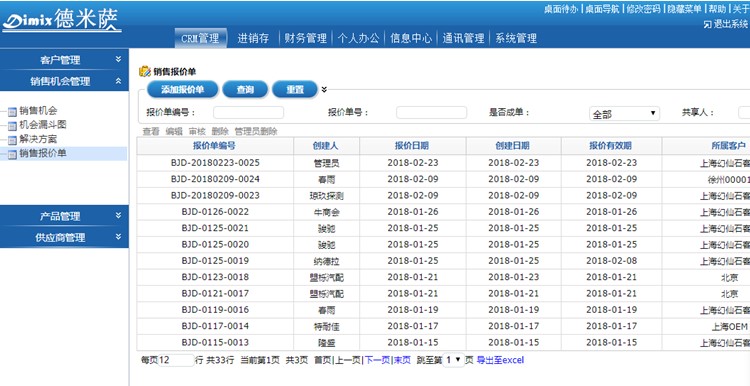
Task: Click the Dimix 德米萨 logo
Action: (x=62, y=21)
